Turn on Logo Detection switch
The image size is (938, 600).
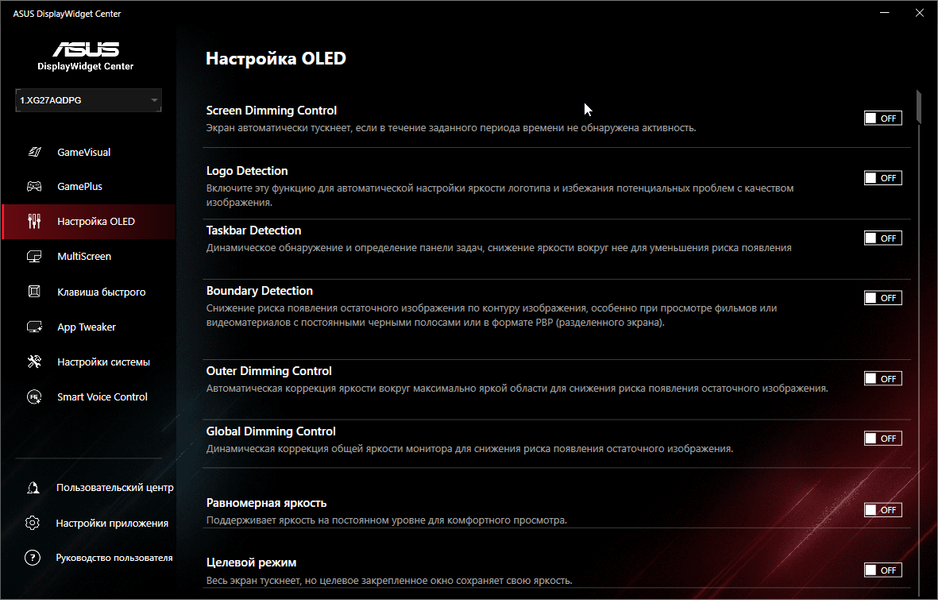click(882, 178)
